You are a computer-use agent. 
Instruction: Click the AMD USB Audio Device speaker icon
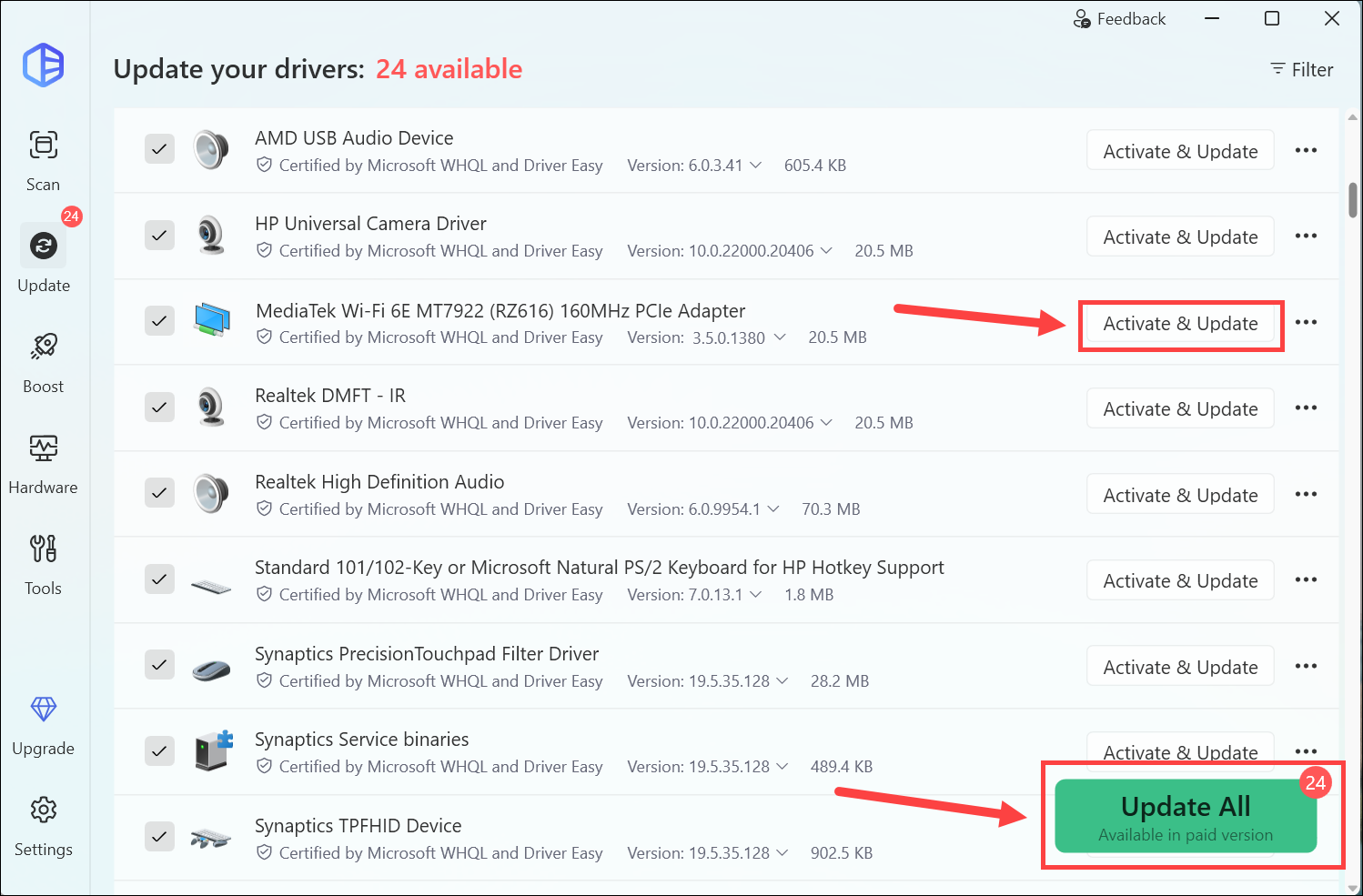(211, 149)
